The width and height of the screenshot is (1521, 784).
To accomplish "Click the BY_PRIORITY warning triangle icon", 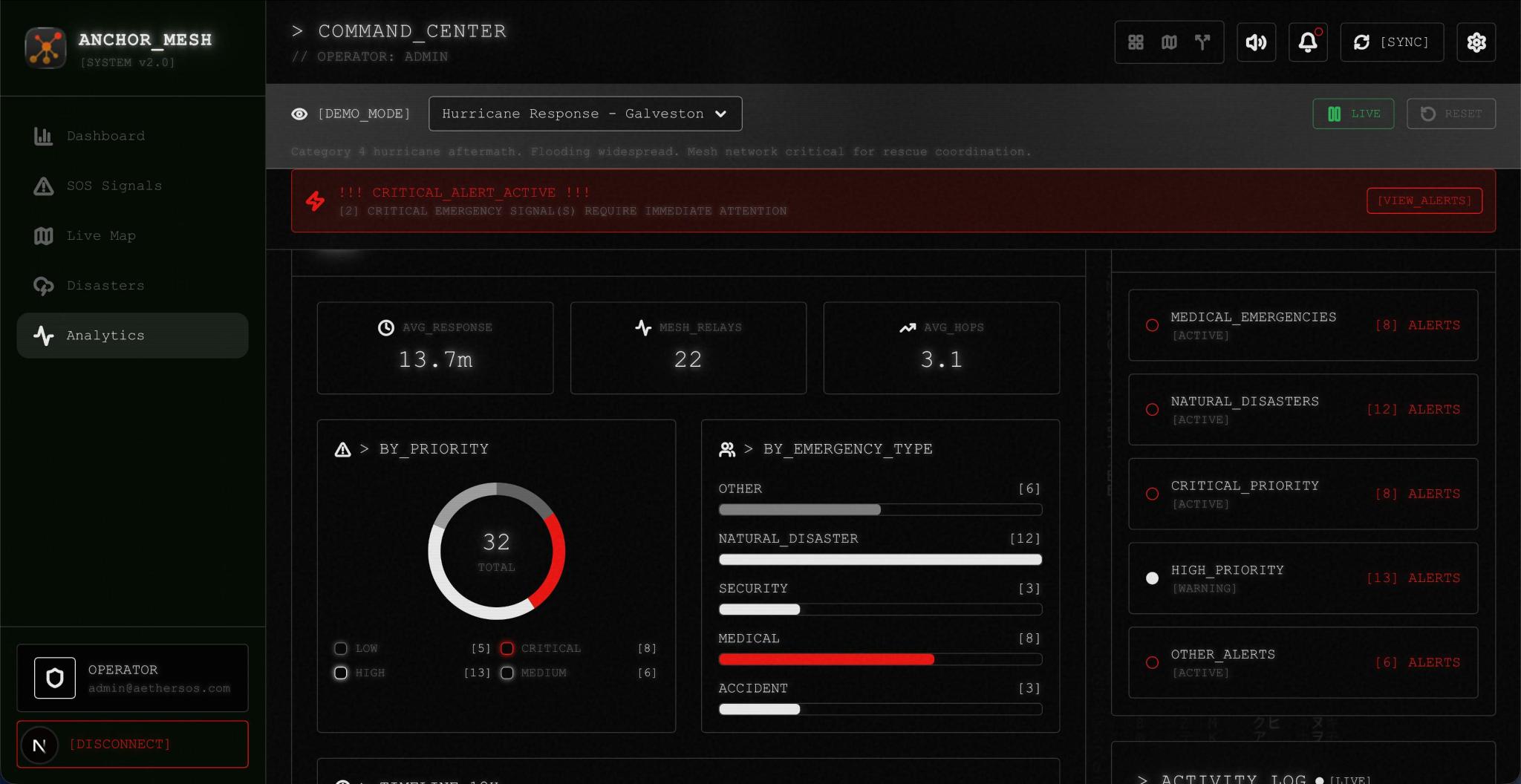I will (342, 449).
